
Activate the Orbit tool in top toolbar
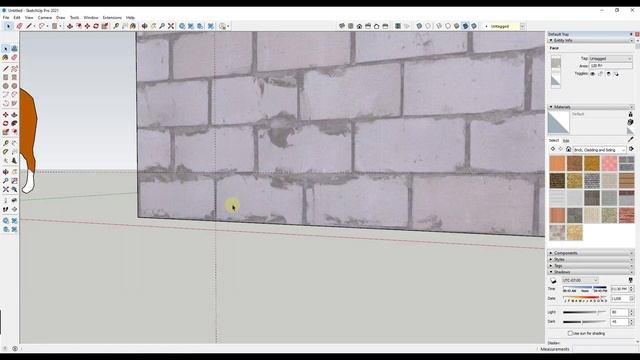coord(144,26)
